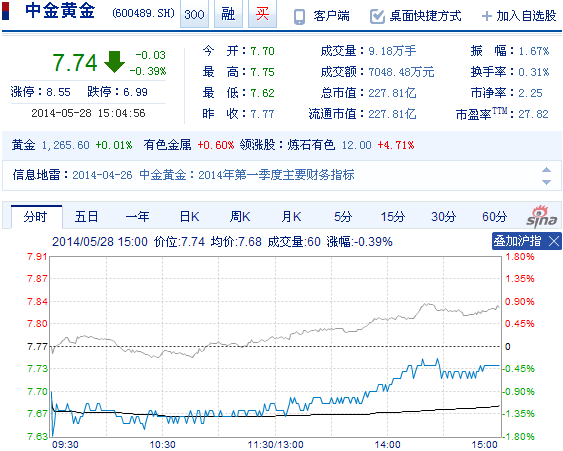Switch to the 30分 chart tab

click(443, 217)
